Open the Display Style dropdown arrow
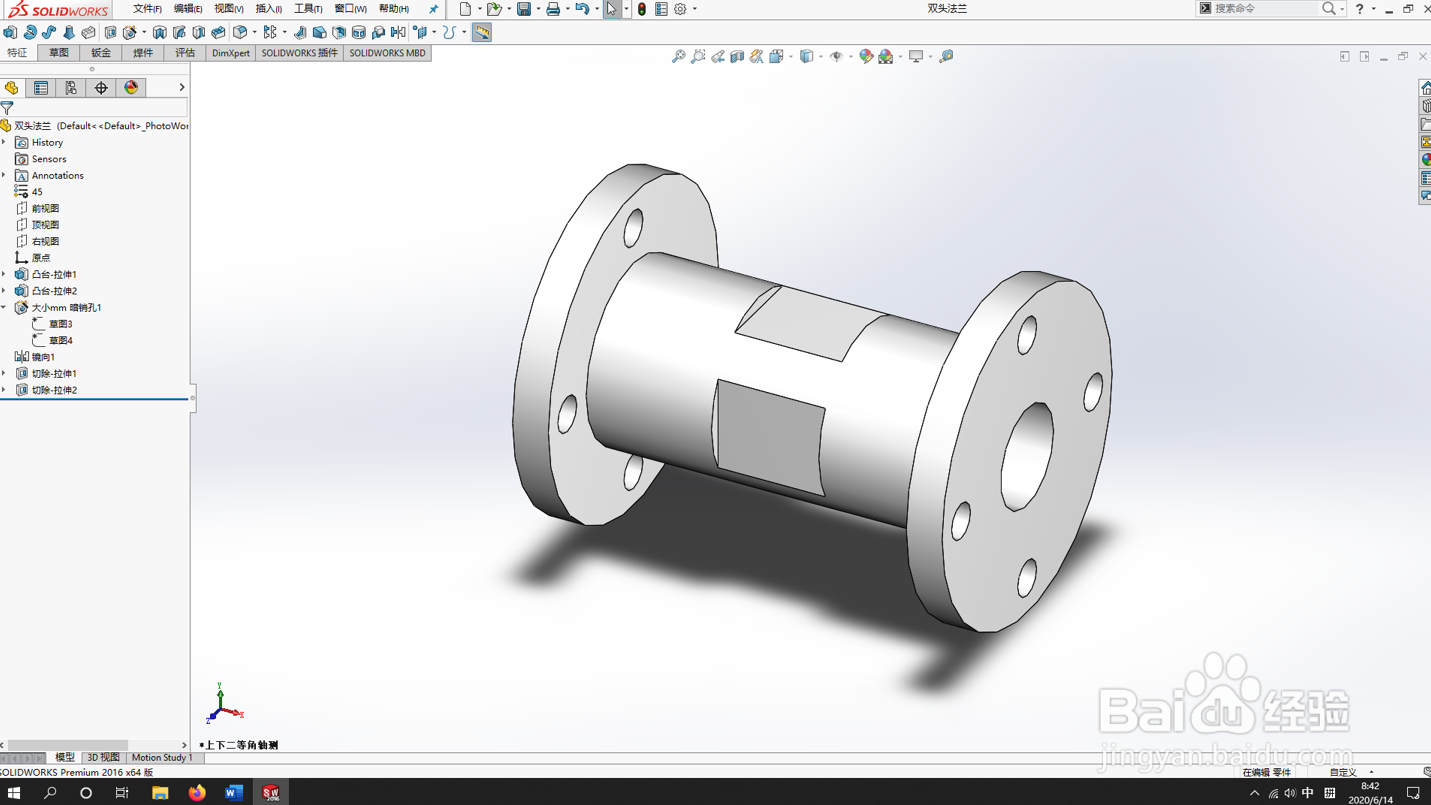Screen dimensions: 1431x805 pos(821,56)
